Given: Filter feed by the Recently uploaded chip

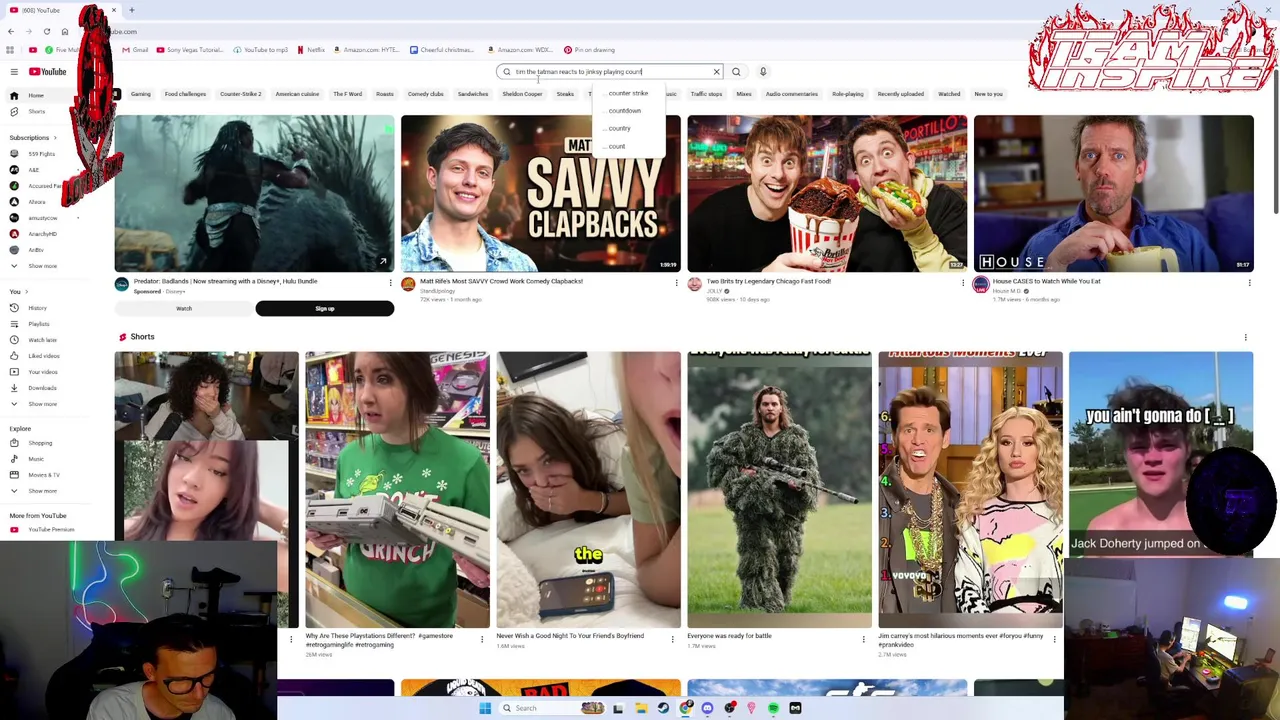Looking at the screenshot, I should (x=900, y=94).
